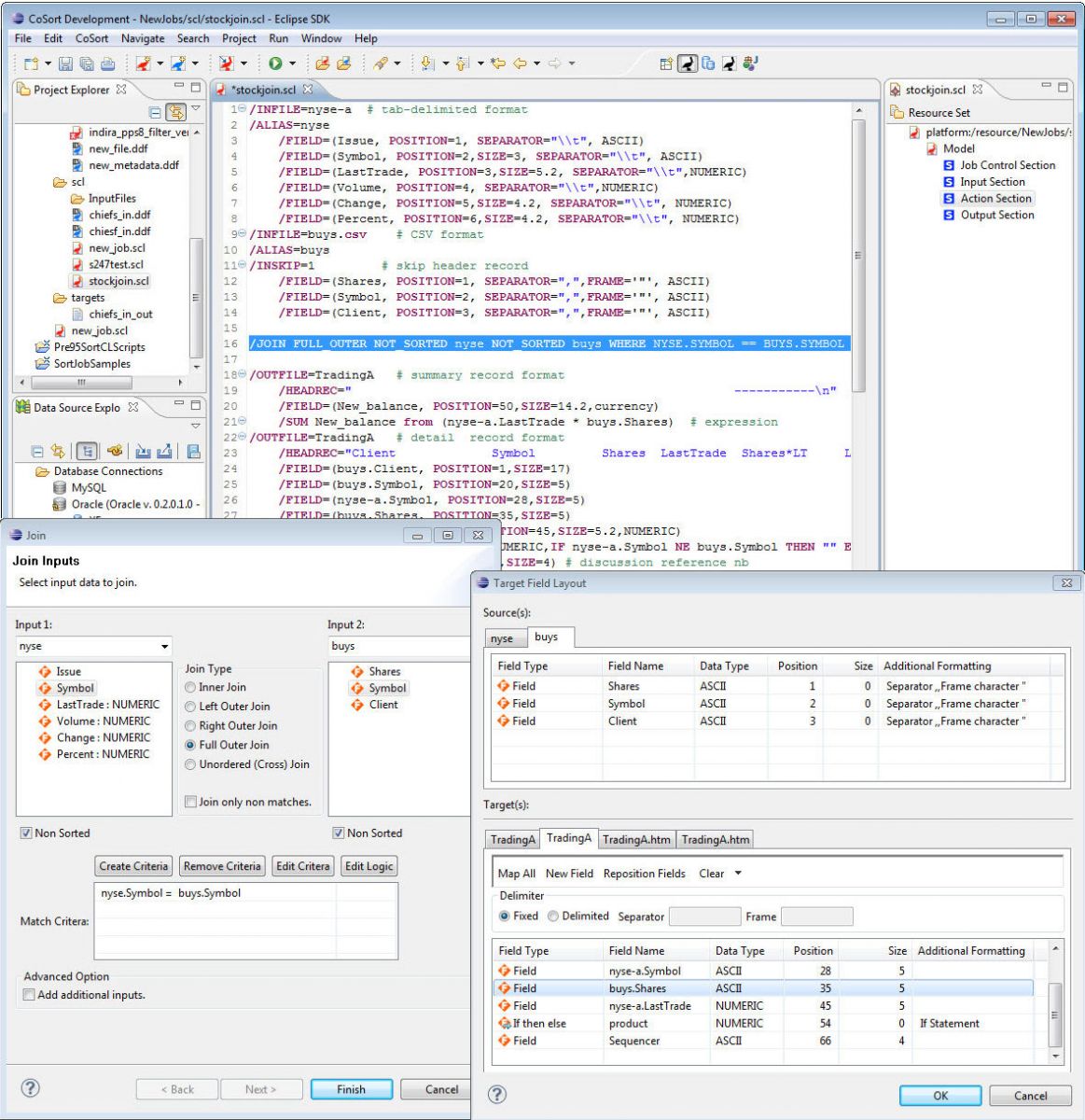Image resolution: width=1085 pixels, height=1120 pixels.
Task: Click the Remove Criteria button
Action: 222,866
